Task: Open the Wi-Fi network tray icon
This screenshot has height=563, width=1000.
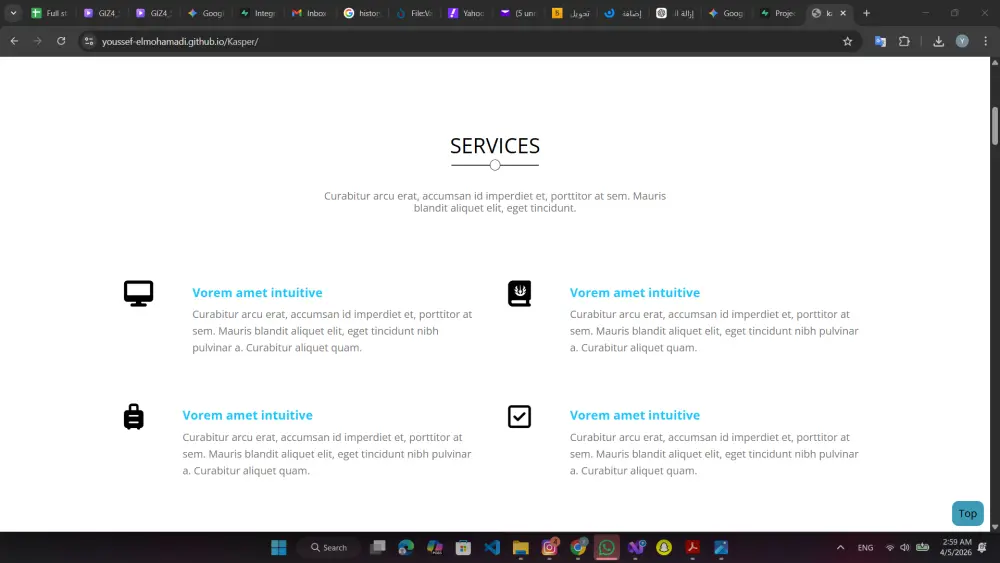Action: 890,548
